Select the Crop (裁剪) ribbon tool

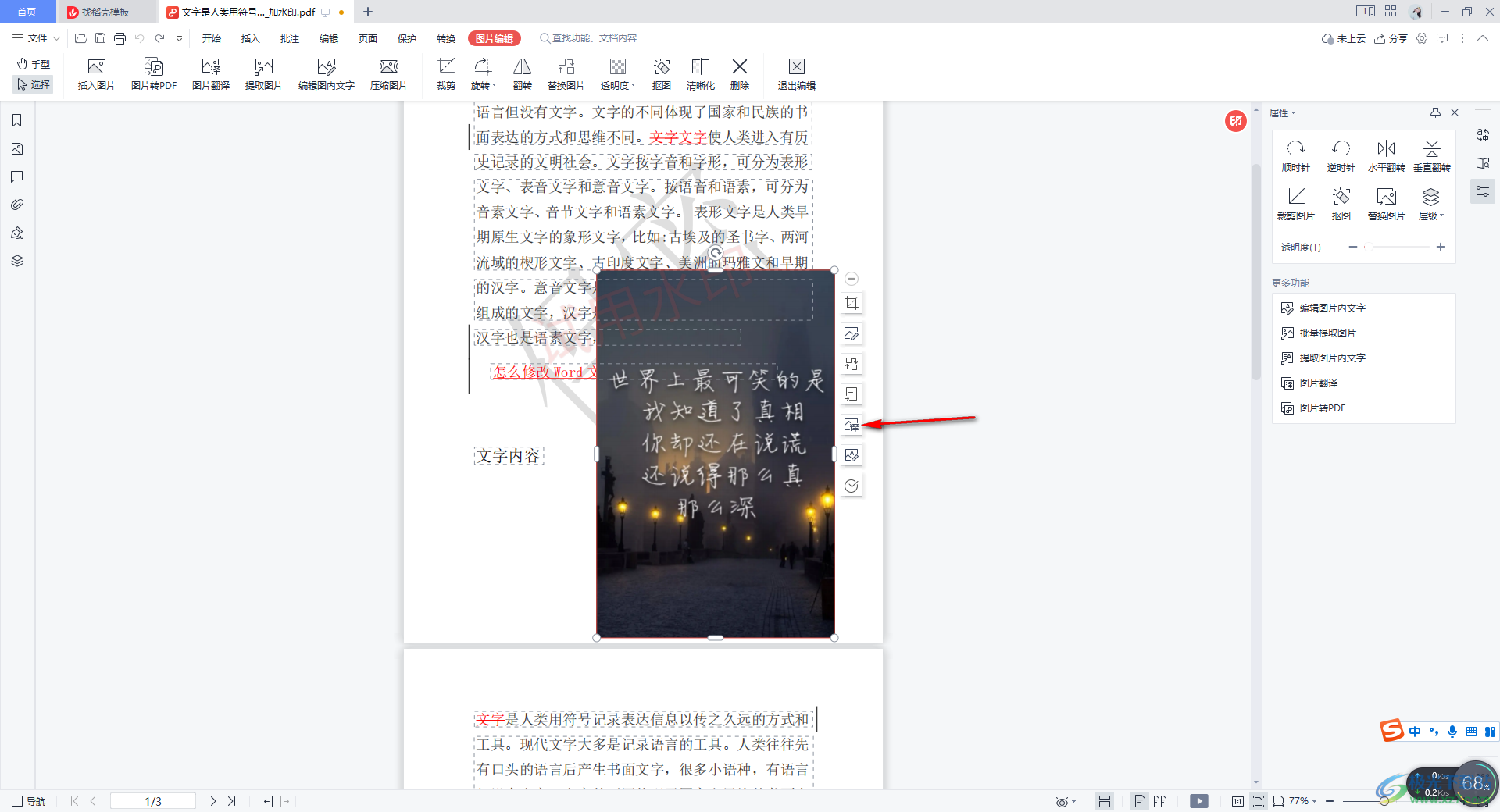[x=446, y=74]
